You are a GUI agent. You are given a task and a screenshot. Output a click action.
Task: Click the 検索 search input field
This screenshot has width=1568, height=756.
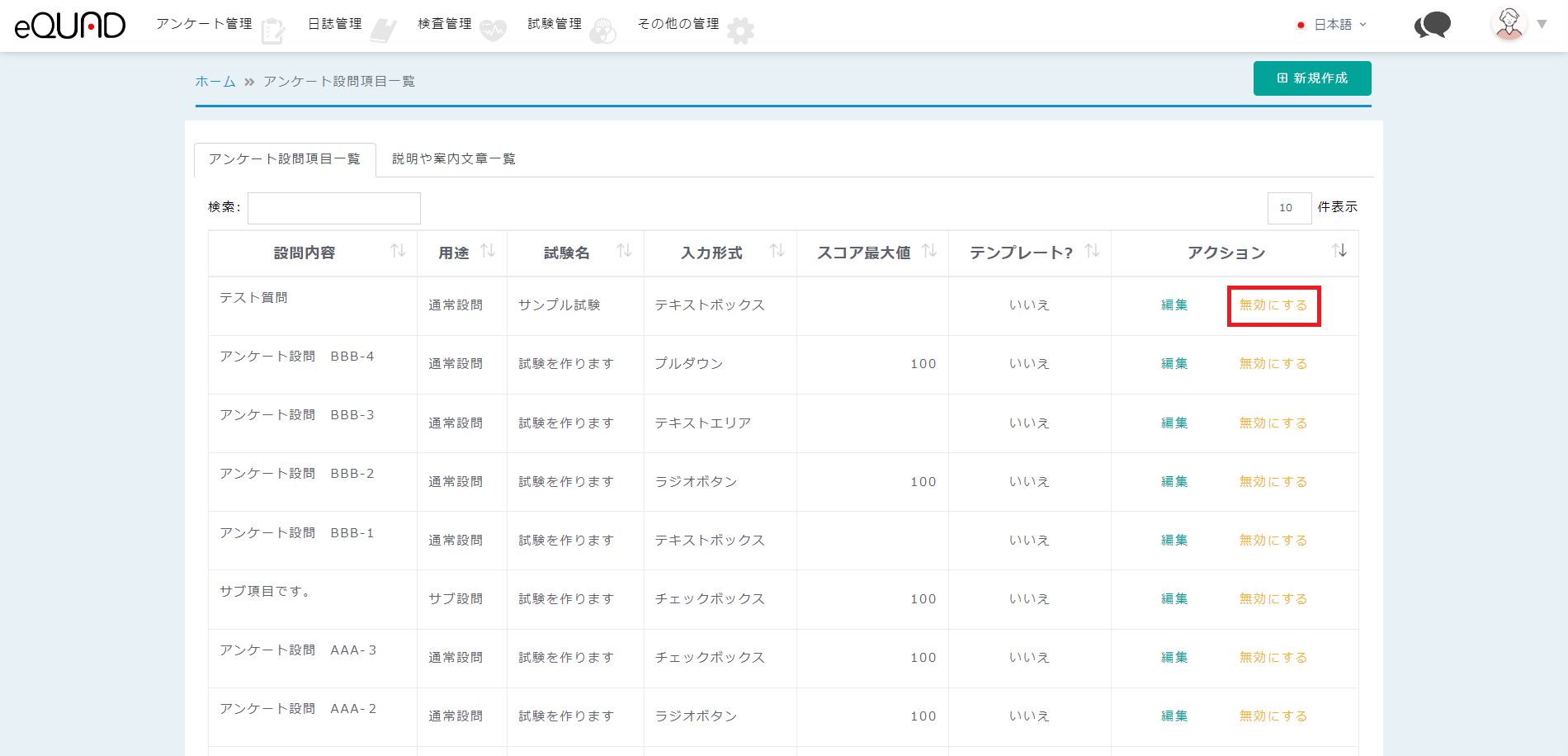coord(334,208)
